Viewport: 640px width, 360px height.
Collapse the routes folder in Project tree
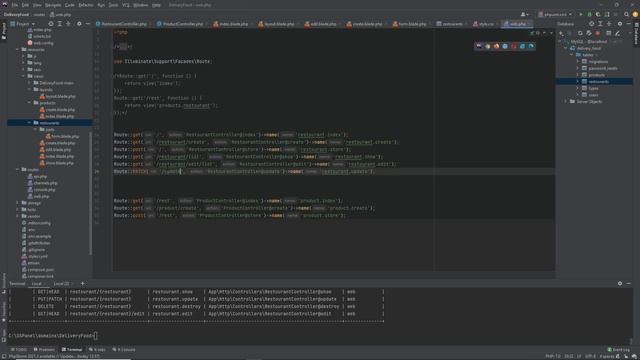point(18,169)
